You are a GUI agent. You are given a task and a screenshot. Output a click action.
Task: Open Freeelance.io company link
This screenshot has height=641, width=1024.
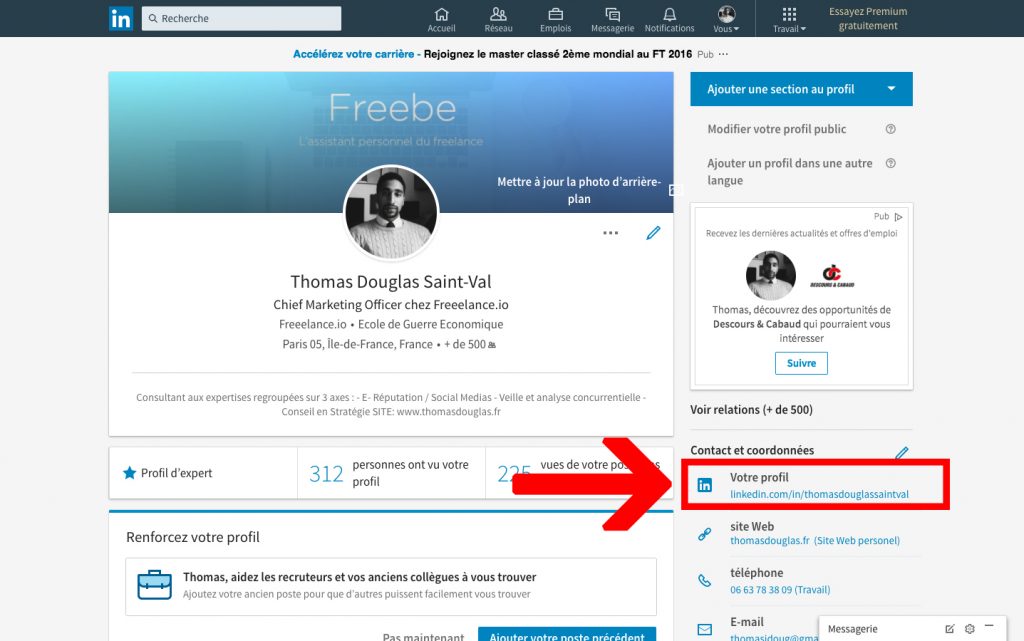pyautogui.click(x=312, y=324)
